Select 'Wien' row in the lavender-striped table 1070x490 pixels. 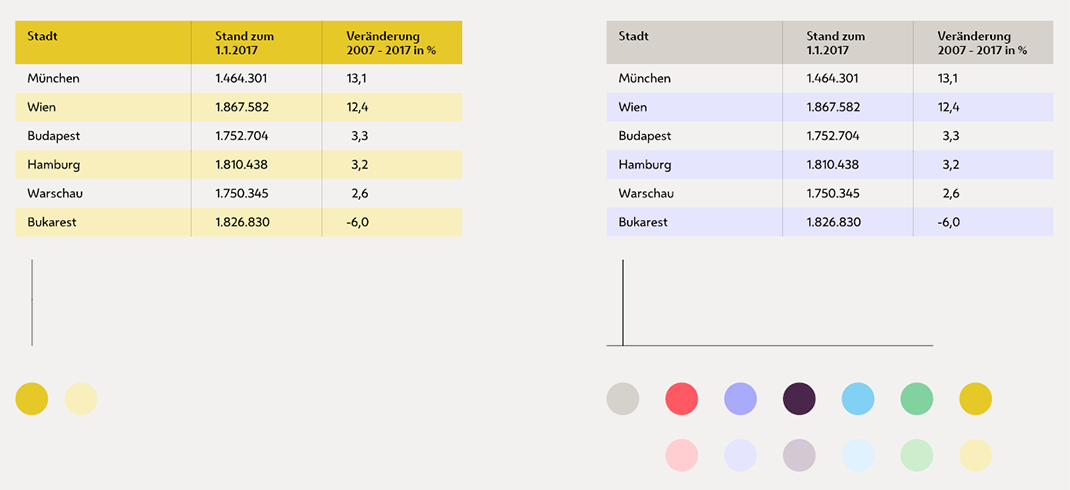pyautogui.click(x=633, y=107)
